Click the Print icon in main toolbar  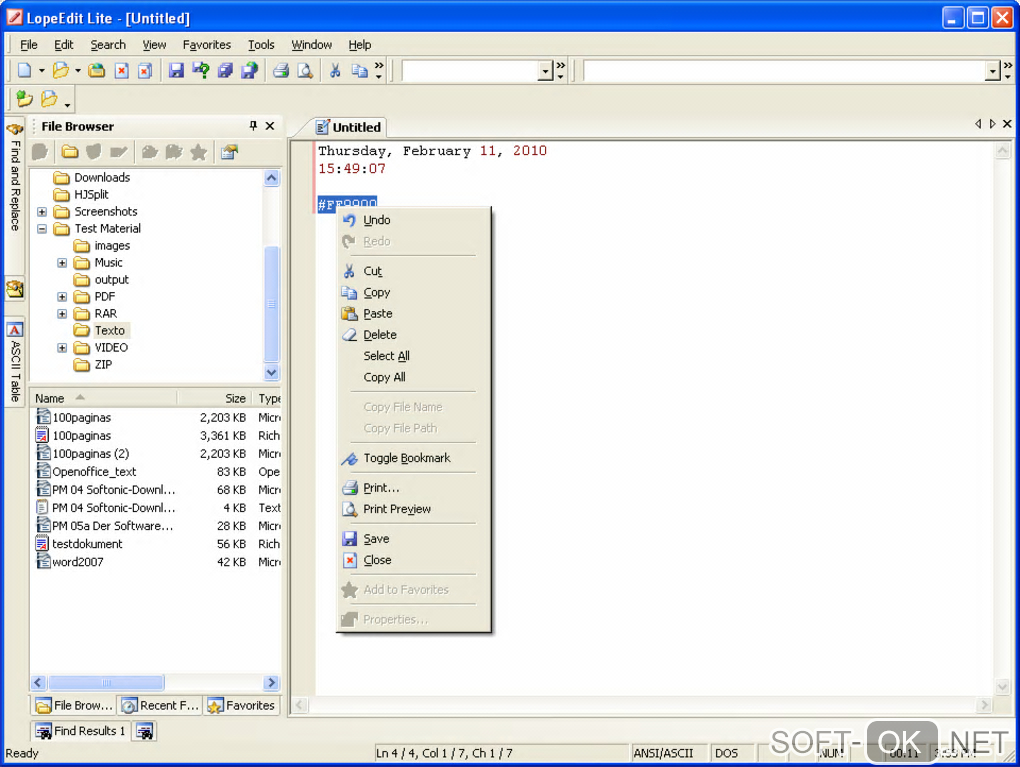click(x=281, y=71)
